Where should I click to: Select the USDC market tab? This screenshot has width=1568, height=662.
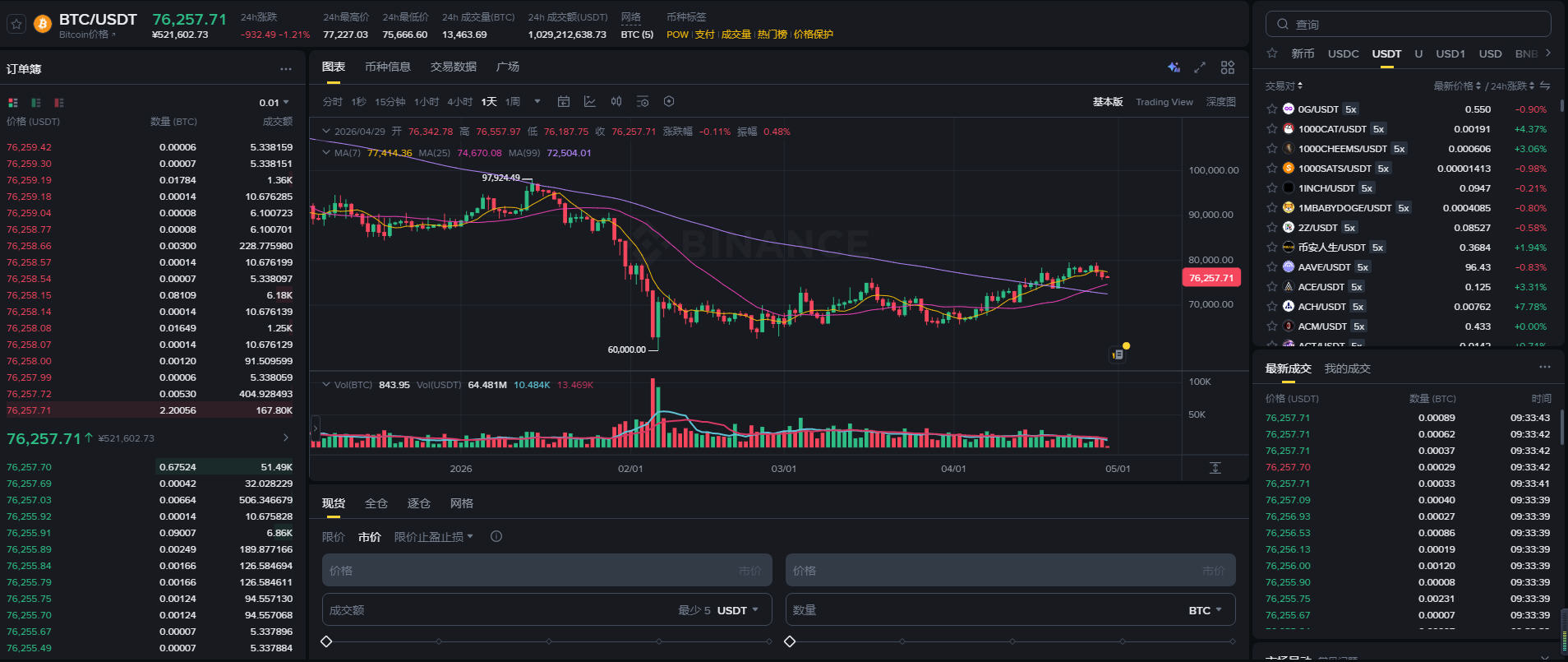point(1344,53)
